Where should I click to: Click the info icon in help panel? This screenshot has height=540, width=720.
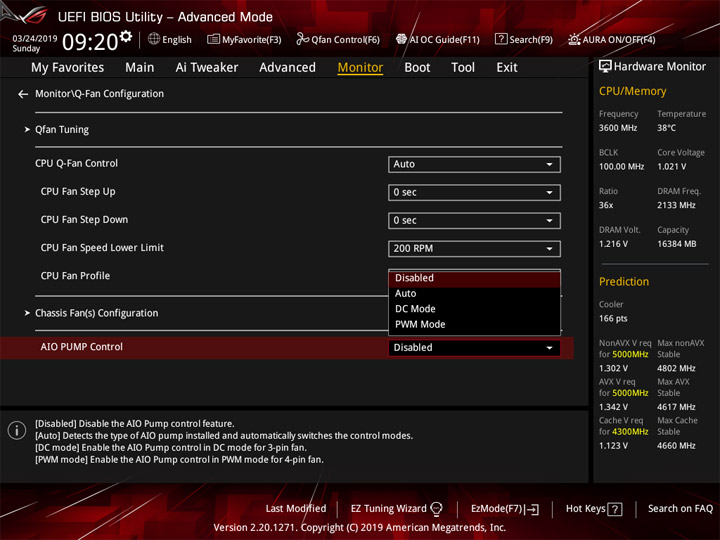coord(17,430)
